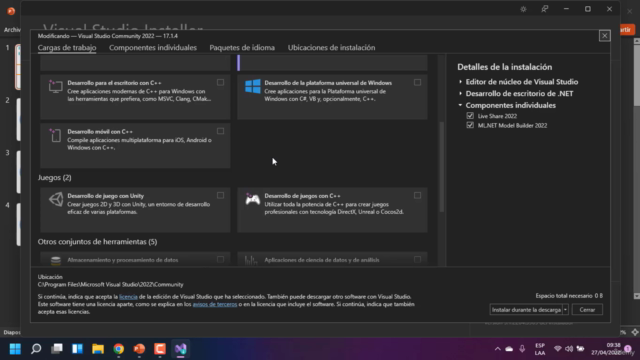The width and height of the screenshot is (640, 360).
Task: Check the Desarrollo de juegos con C++ box
Action: click(x=417, y=196)
